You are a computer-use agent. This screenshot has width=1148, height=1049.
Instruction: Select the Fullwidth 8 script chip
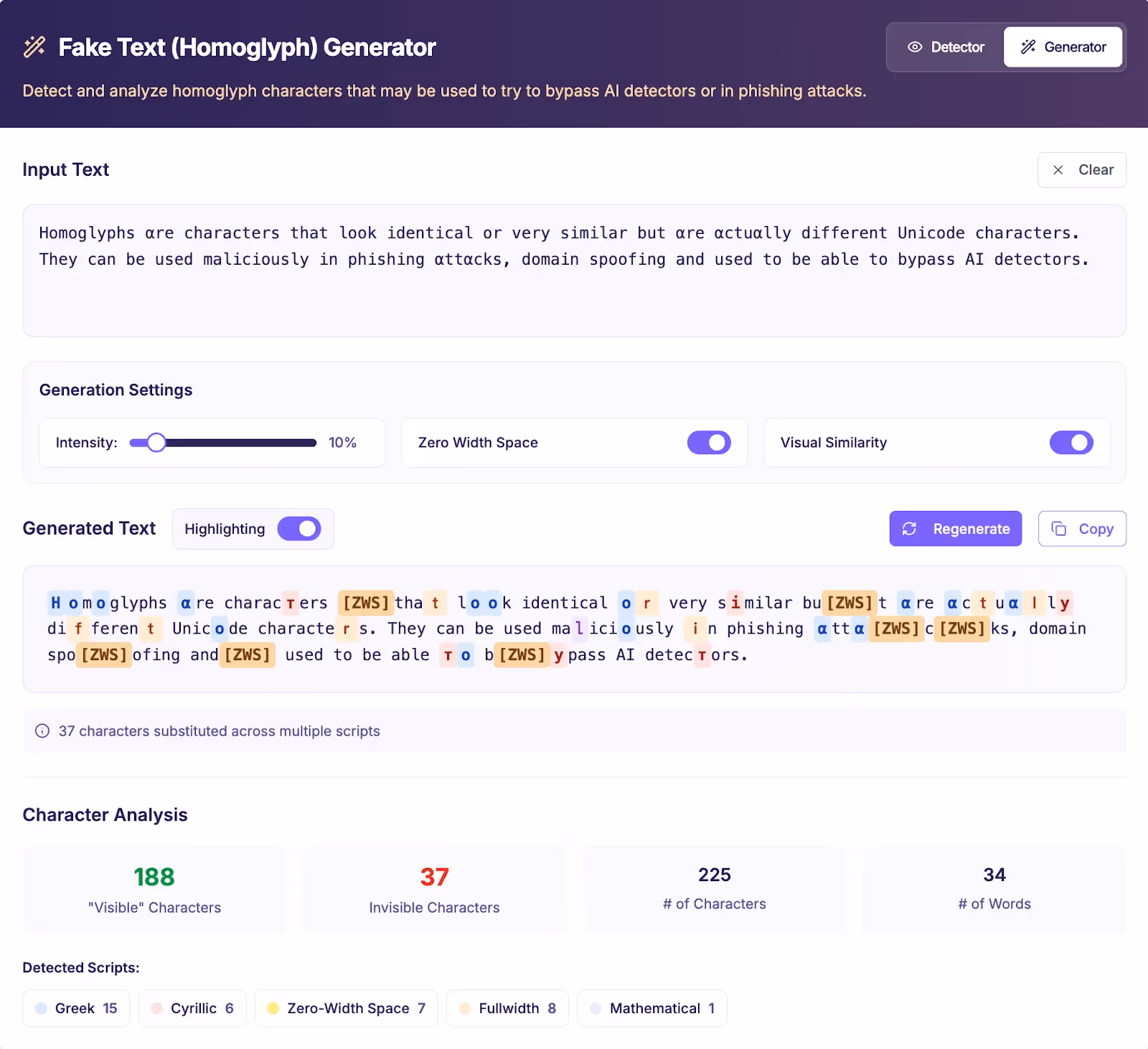pyautogui.click(x=507, y=1008)
